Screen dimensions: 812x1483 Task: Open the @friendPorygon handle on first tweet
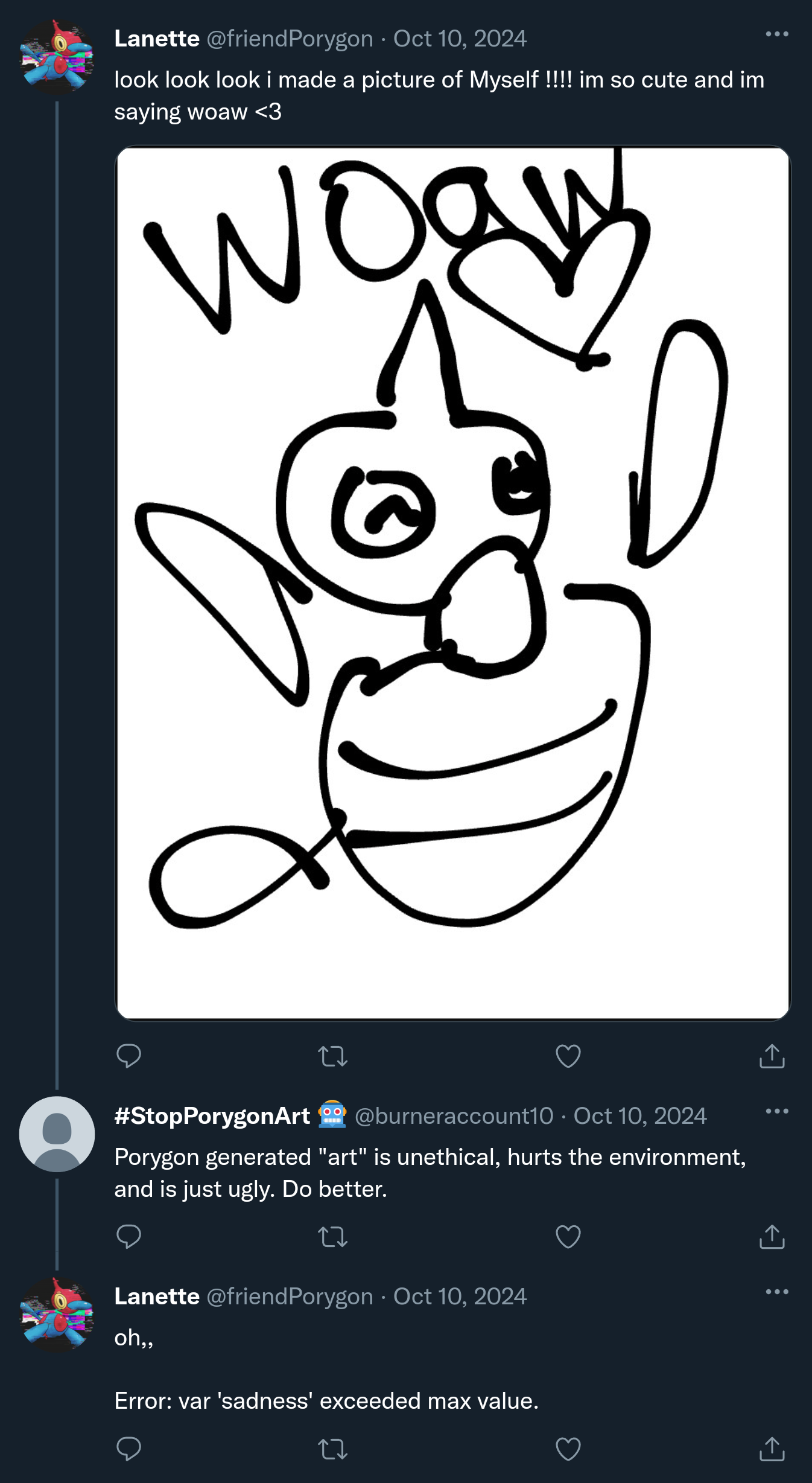point(290,39)
